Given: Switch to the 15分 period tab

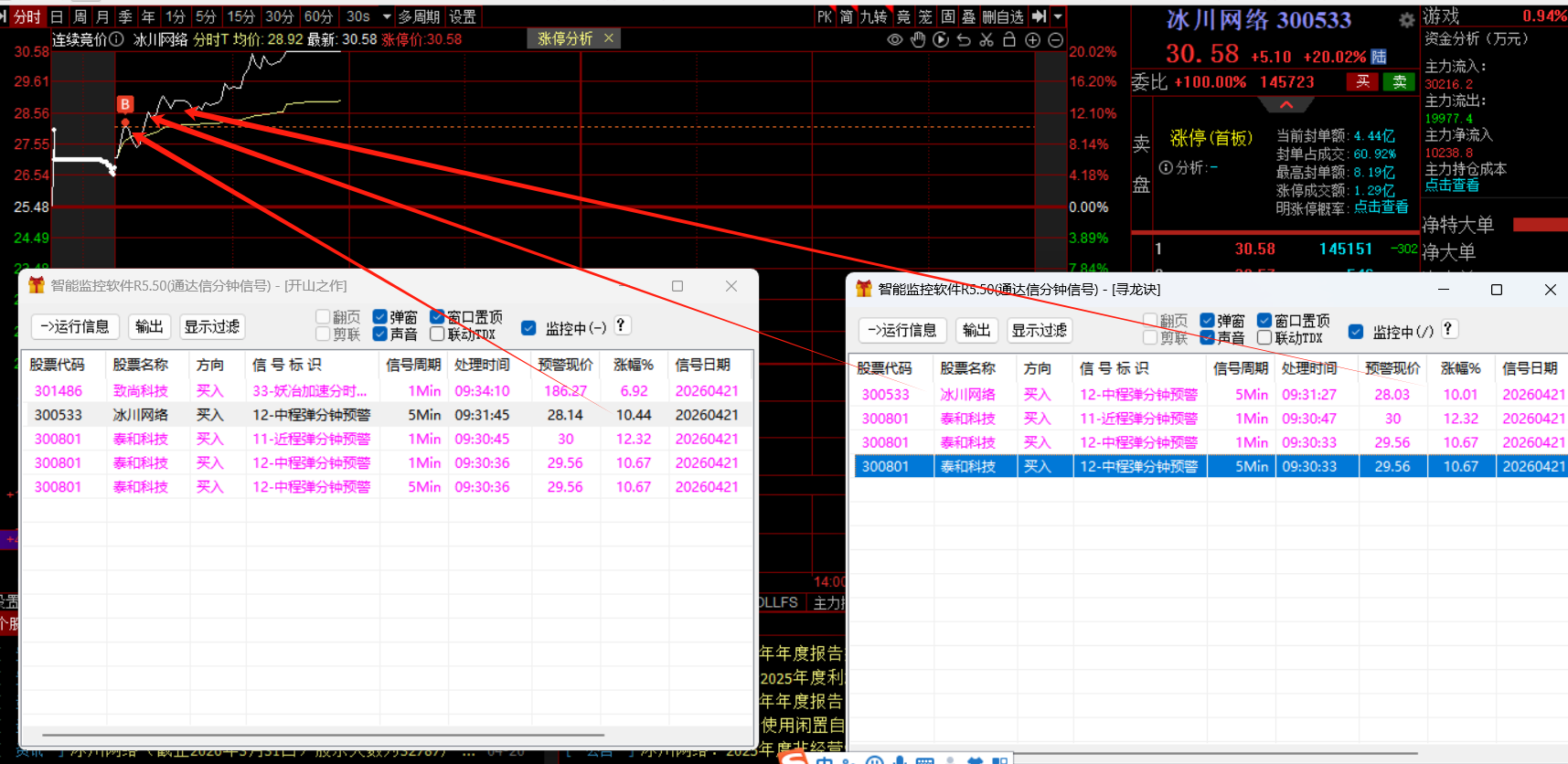Looking at the screenshot, I should coord(241,16).
